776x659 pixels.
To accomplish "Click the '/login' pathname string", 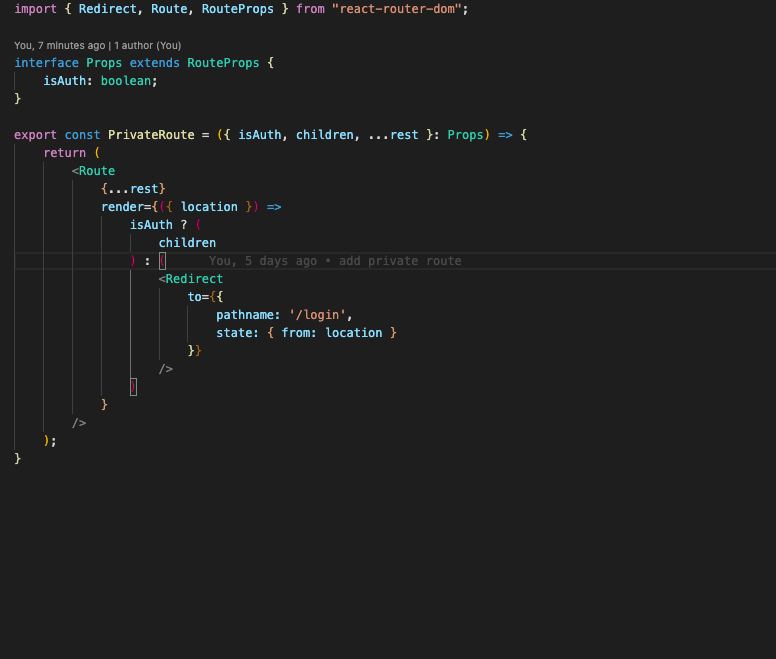I will 317,315.
